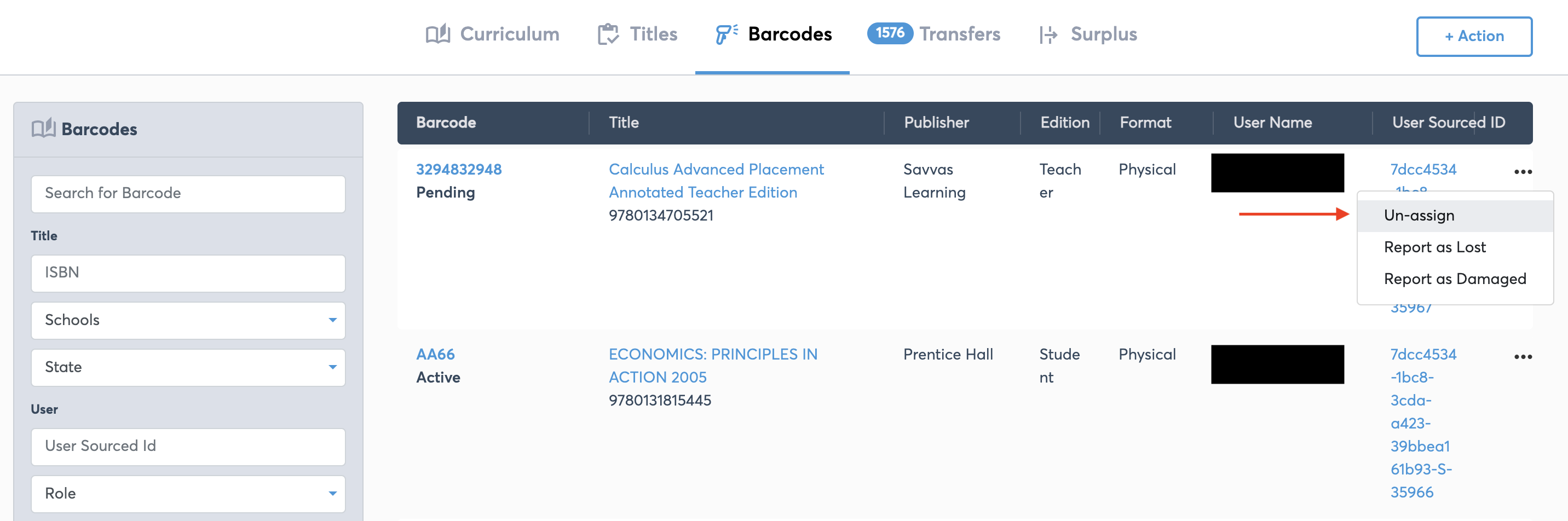Expand the Role dropdown
The height and width of the screenshot is (521, 1568).
coord(188,493)
